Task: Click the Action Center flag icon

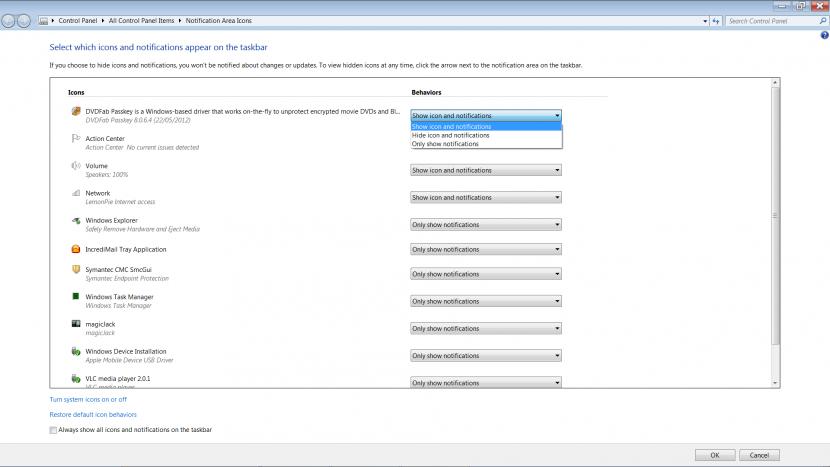Action: point(76,138)
